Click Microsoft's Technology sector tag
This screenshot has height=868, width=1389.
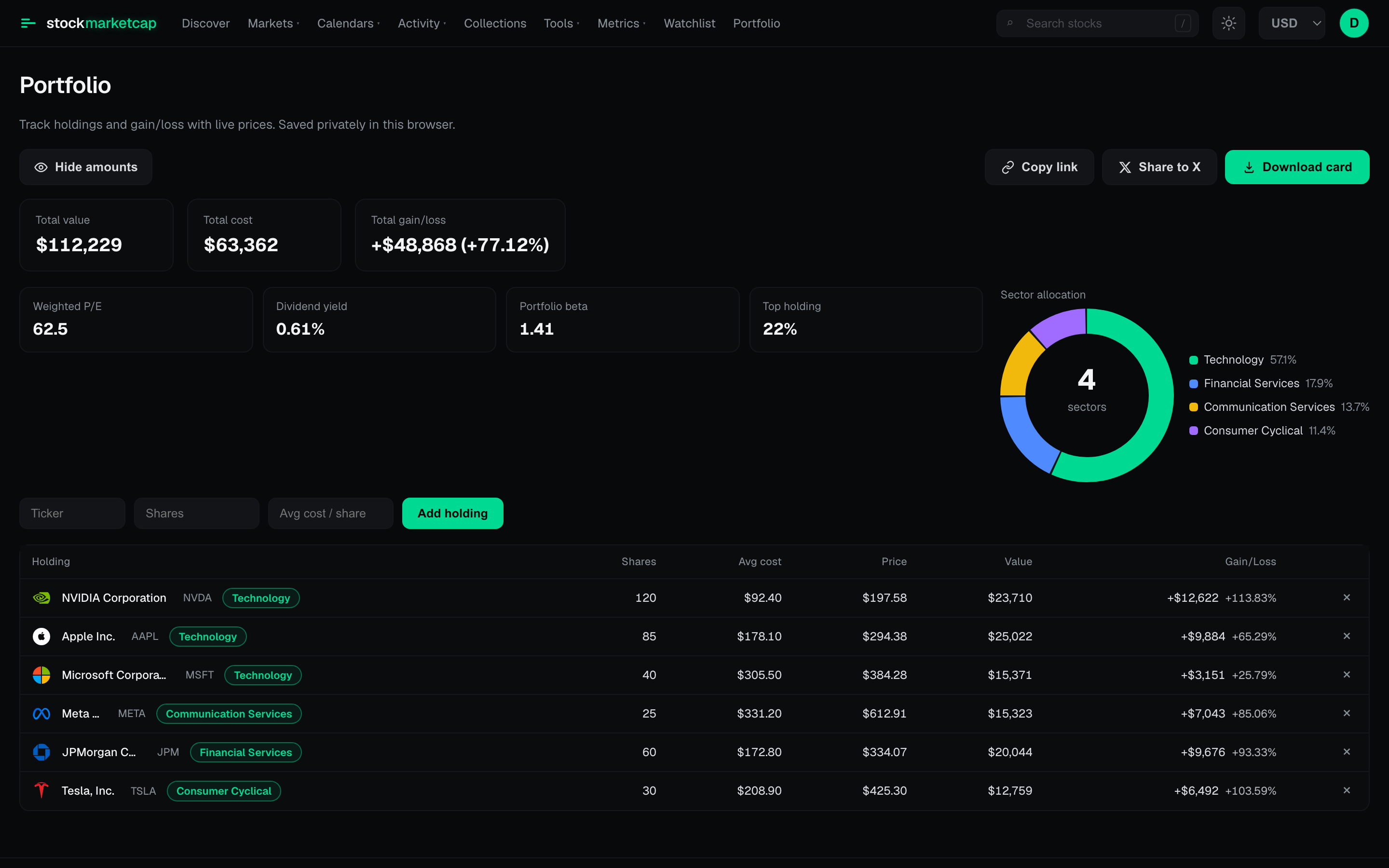[263, 675]
